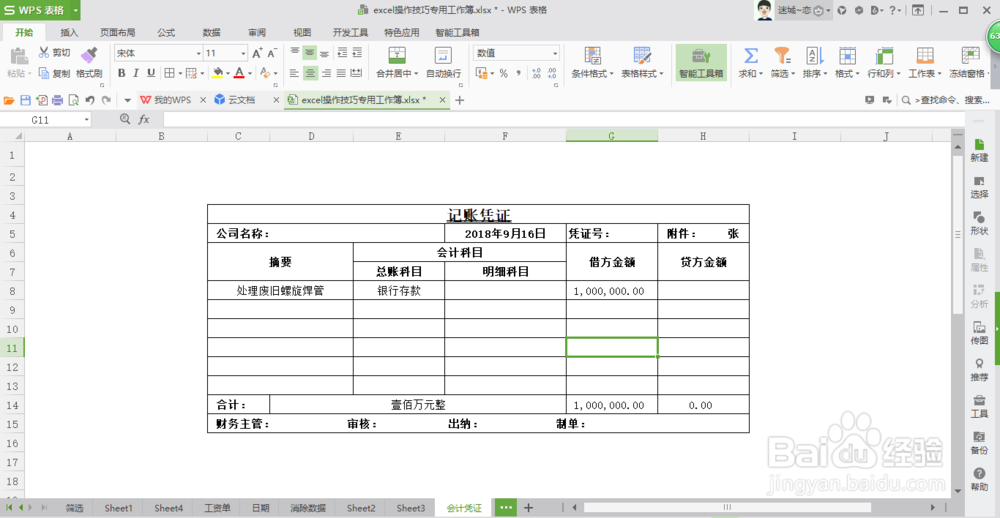1000x518 pixels.
Task: Add a new sheet with the plus button
Action: (528, 508)
